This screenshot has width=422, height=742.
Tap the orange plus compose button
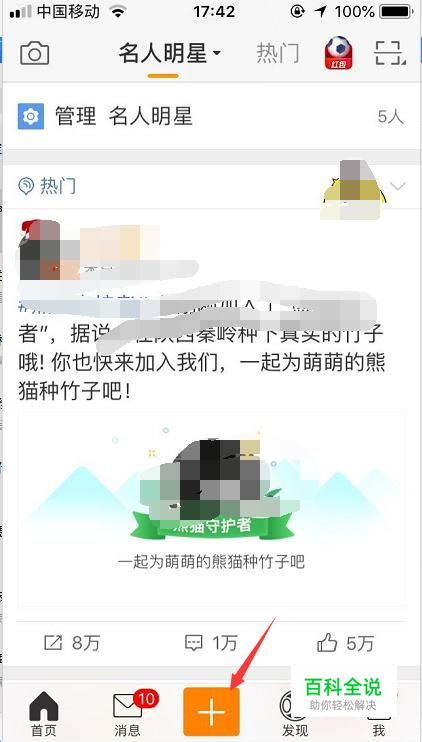211,711
